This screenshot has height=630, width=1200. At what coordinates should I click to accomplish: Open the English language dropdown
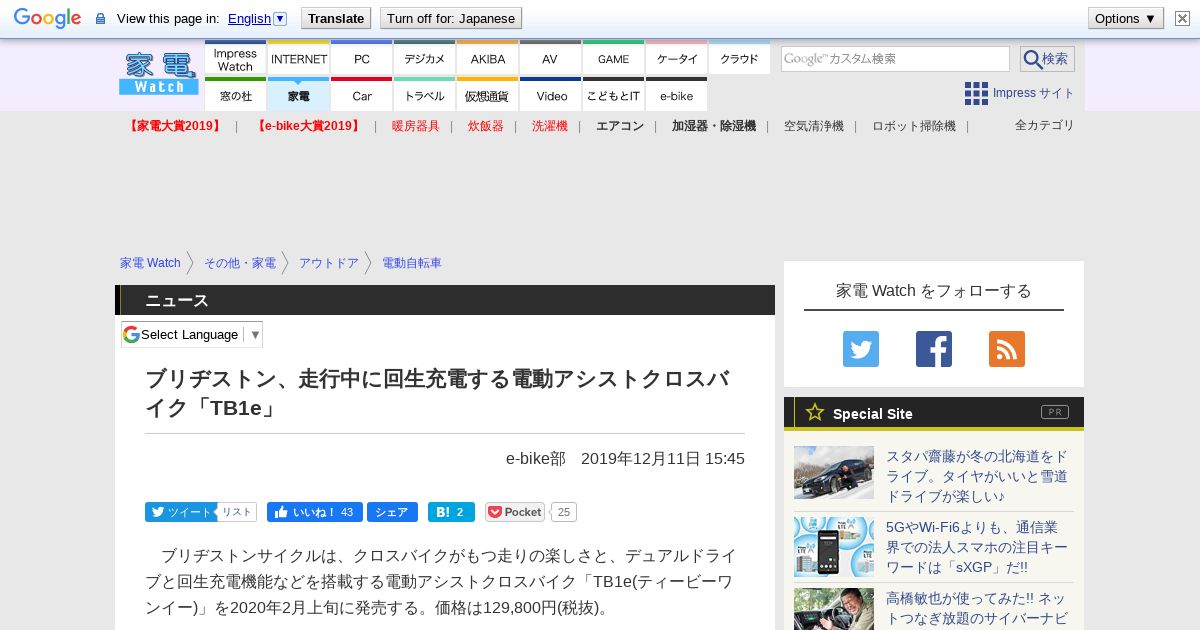257,18
